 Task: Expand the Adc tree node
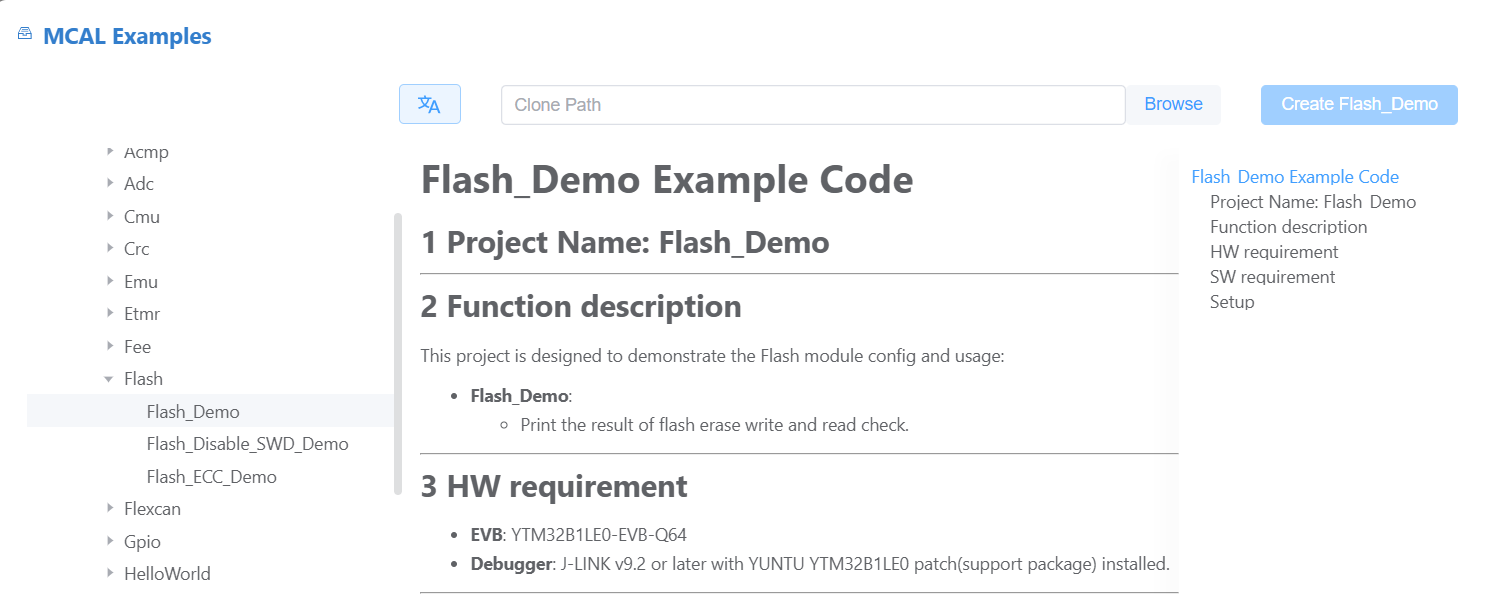[x=110, y=183]
